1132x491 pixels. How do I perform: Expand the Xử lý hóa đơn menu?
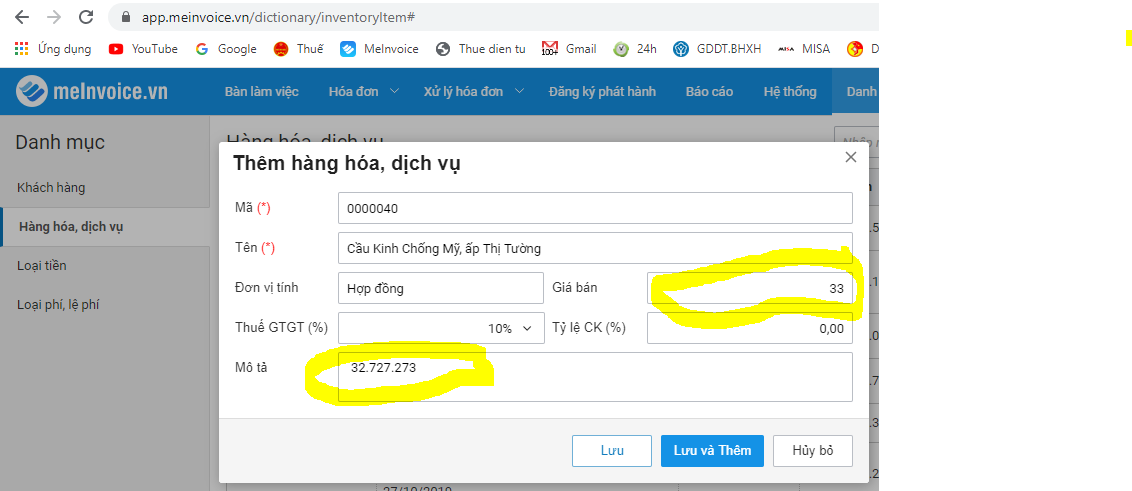473,92
